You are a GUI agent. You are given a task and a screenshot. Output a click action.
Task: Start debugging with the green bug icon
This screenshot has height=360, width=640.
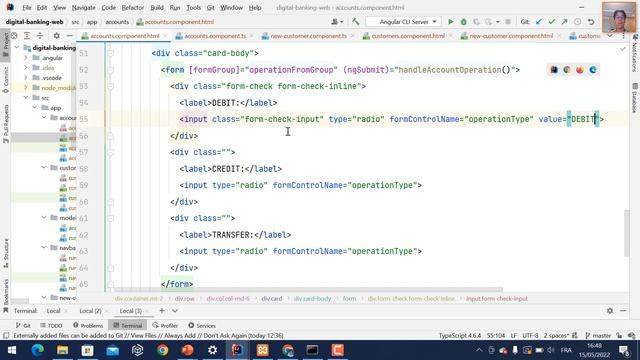(464, 22)
